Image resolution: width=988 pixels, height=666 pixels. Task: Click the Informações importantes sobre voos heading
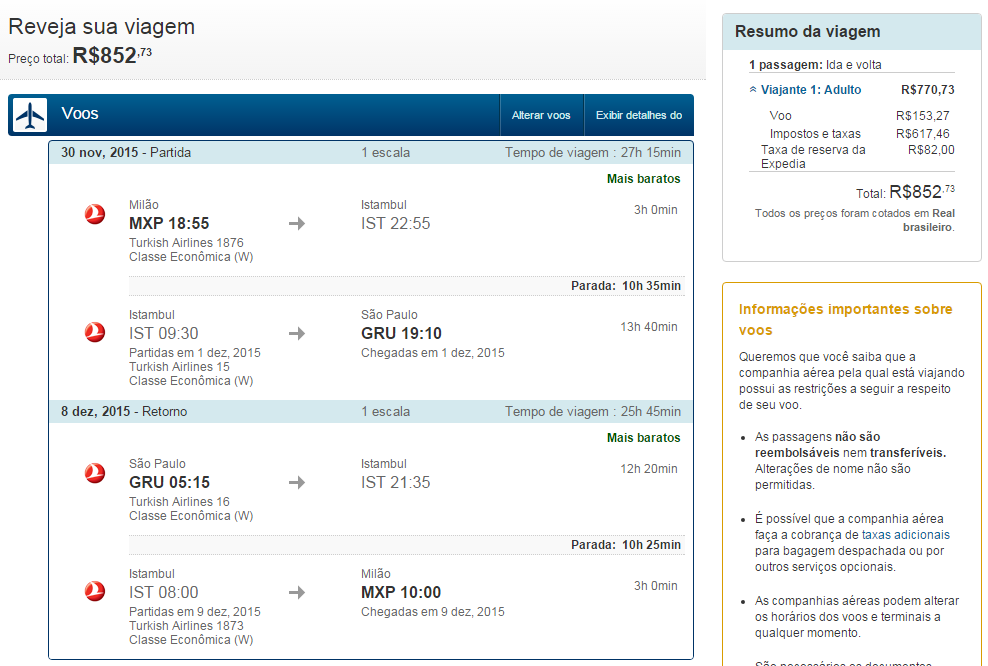(x=846, y=319)
